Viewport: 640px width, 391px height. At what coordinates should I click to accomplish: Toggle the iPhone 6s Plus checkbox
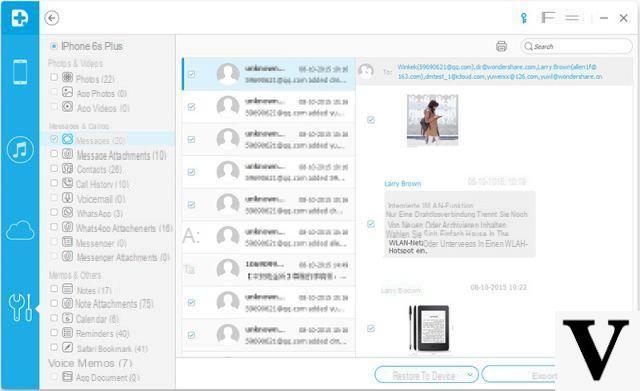point(53,46)
